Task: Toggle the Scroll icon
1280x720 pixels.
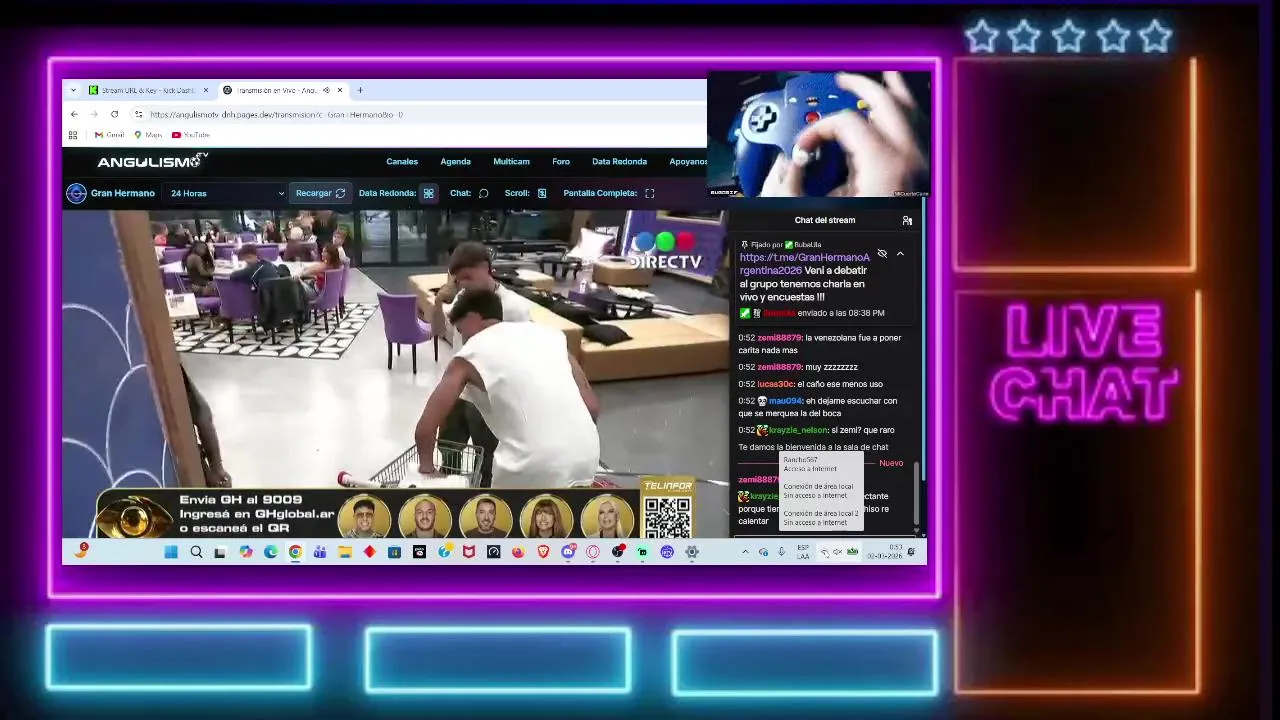Action: pyautogui.click(x=542, y=193)
